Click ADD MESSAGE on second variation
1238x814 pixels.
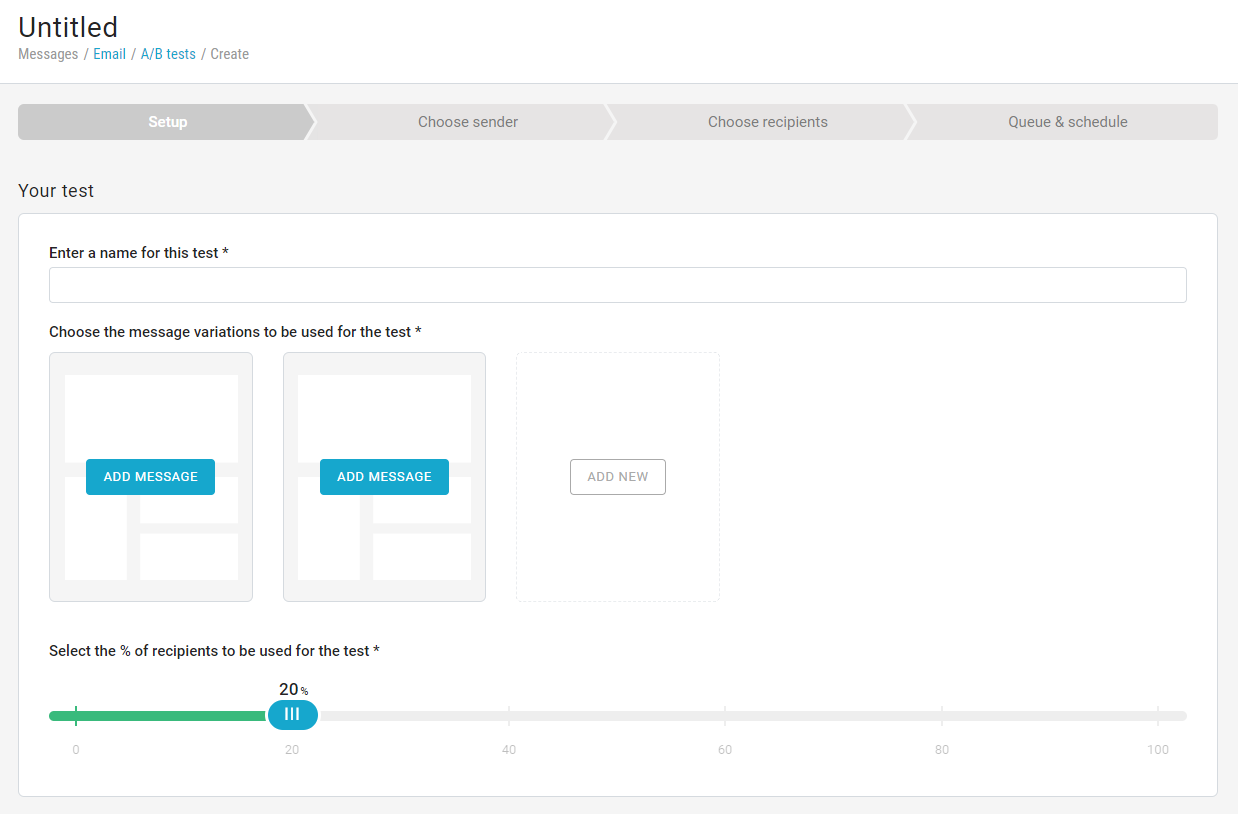pyautogui.click(x=384, y=477)
